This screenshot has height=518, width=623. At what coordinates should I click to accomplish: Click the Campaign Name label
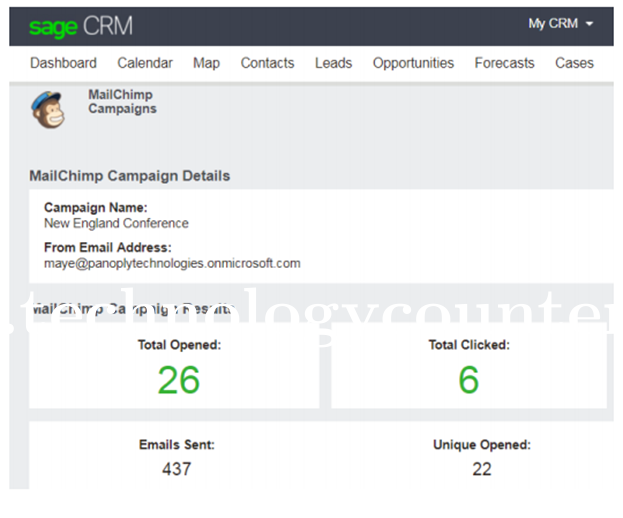pos(95,207)
